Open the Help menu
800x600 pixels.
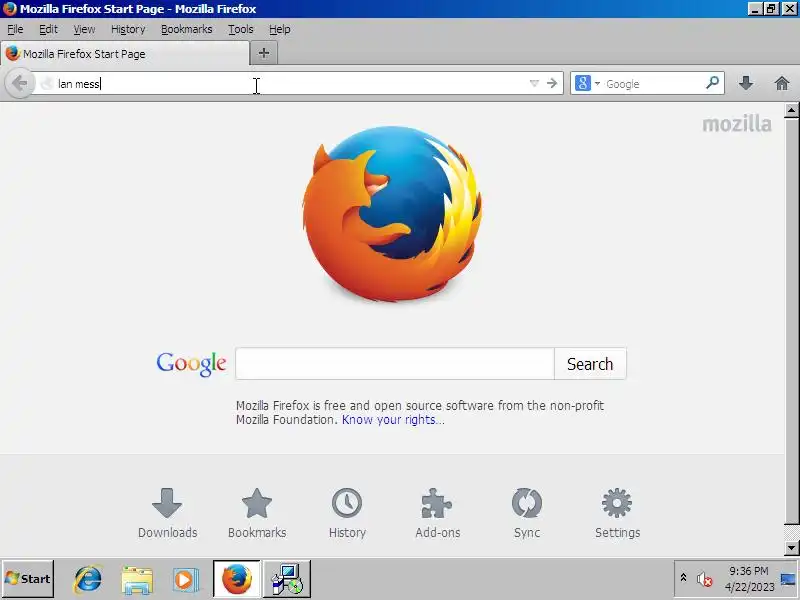tap(280, 30)
